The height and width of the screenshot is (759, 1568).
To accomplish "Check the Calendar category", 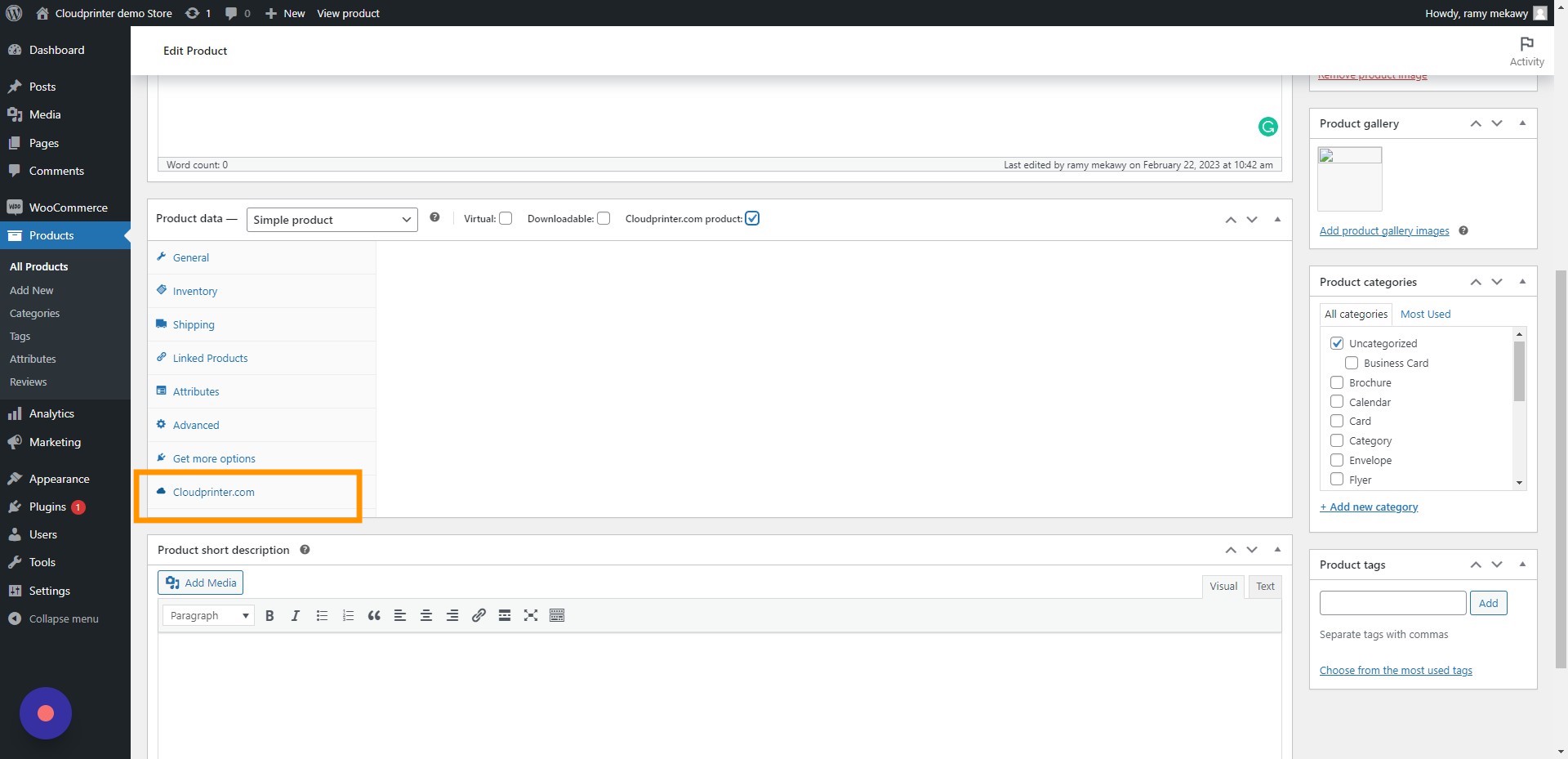I will pyautogui.click(x=1337, y=401).
